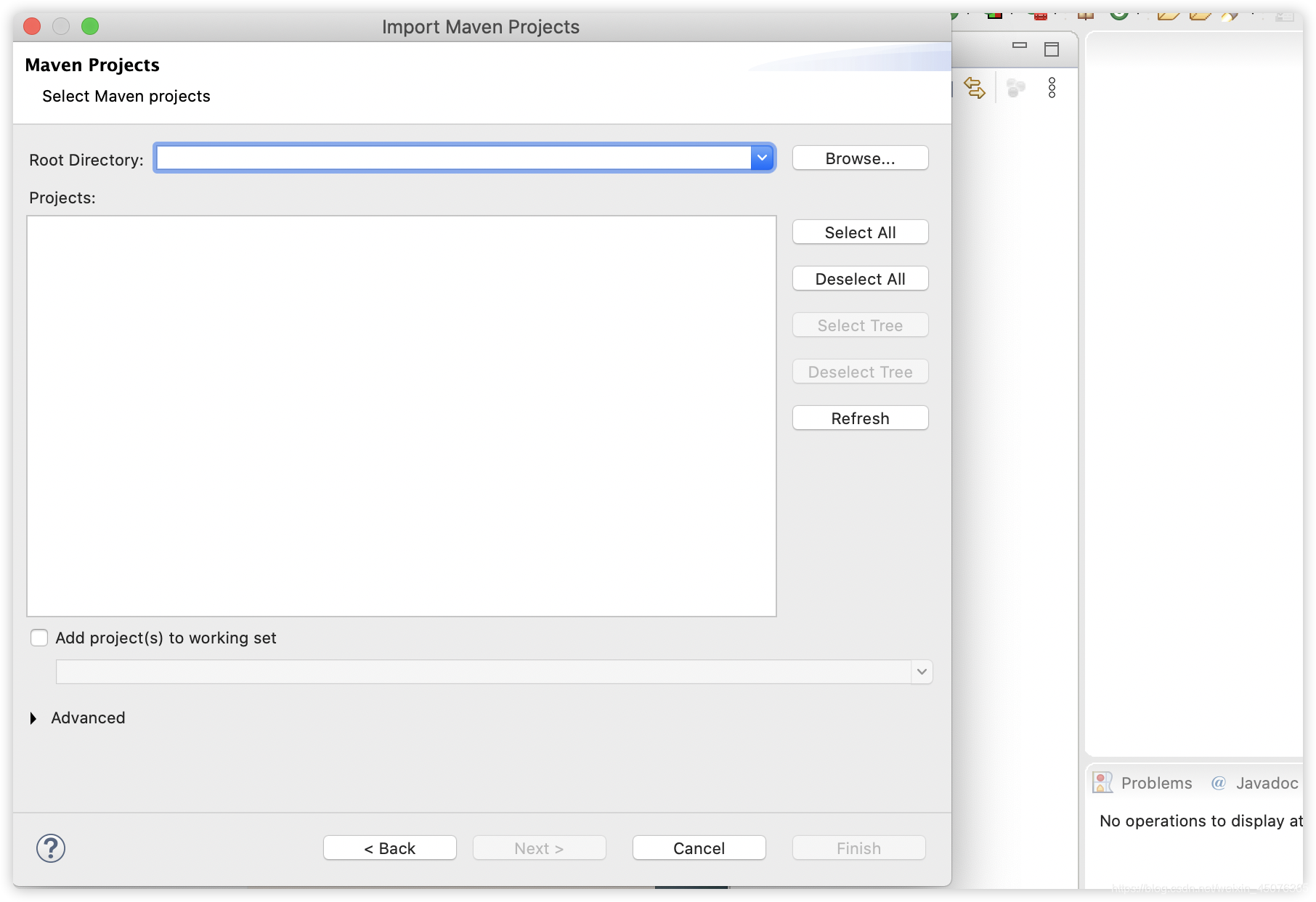Zoom the dialog with green window button

90,26
